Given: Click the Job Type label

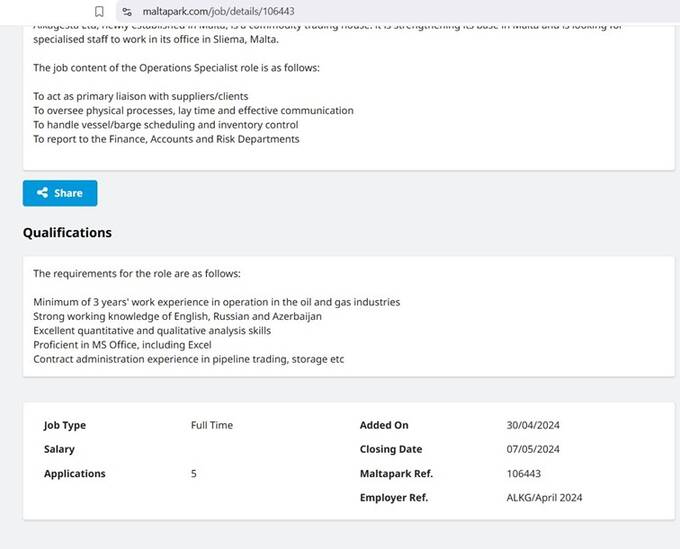Looking at the screenshot, I should pyautogui.click(x=65, y=425).
